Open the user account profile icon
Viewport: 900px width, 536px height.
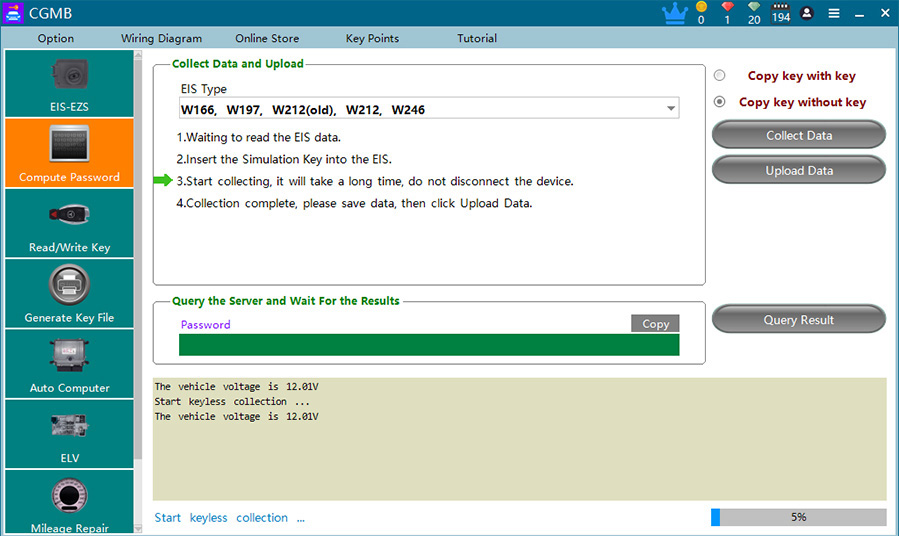(807, 13)
